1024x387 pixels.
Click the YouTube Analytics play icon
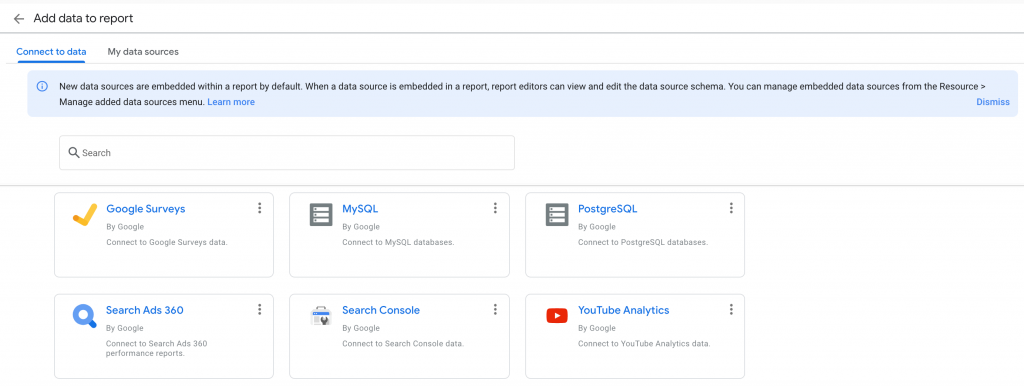(x=557, y=316)
